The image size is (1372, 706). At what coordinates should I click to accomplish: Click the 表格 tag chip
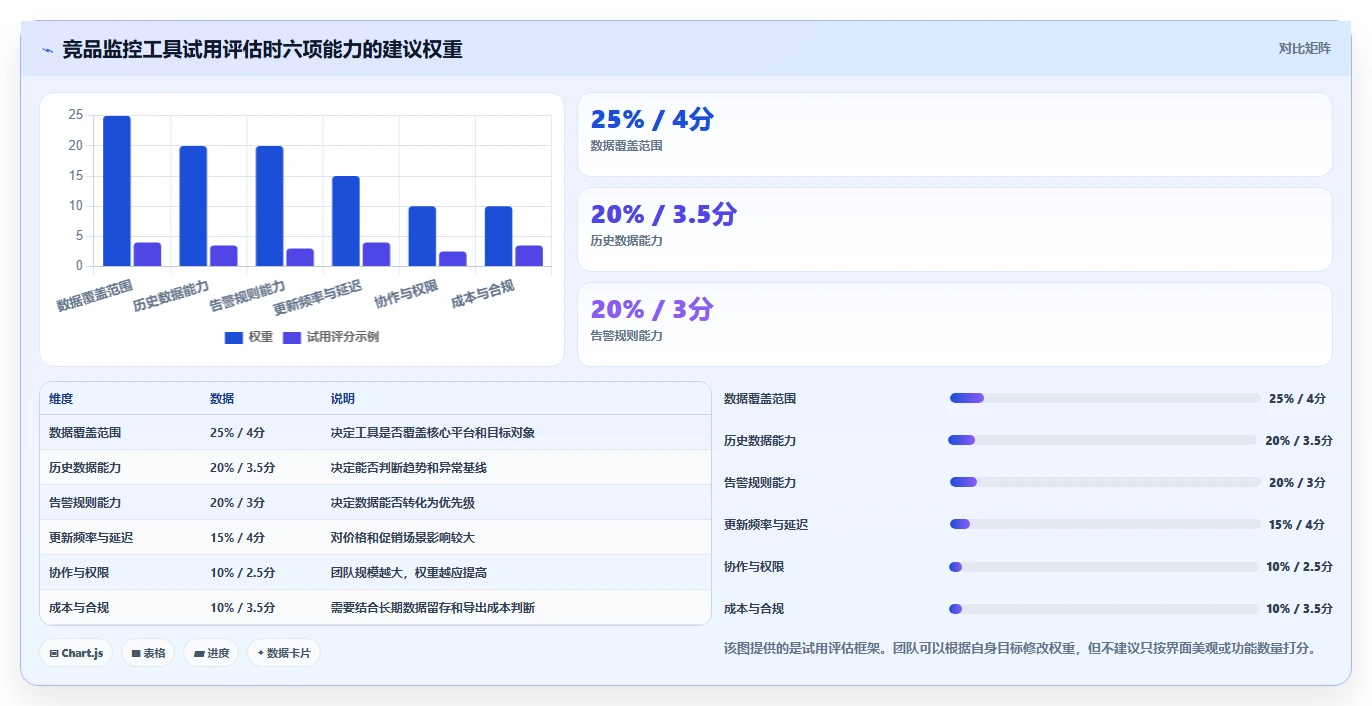point(148,653)
